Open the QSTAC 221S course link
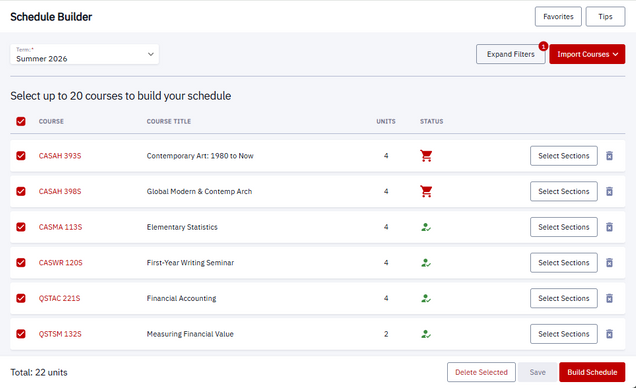The image size is (636, 388). (x=59, y=298)
